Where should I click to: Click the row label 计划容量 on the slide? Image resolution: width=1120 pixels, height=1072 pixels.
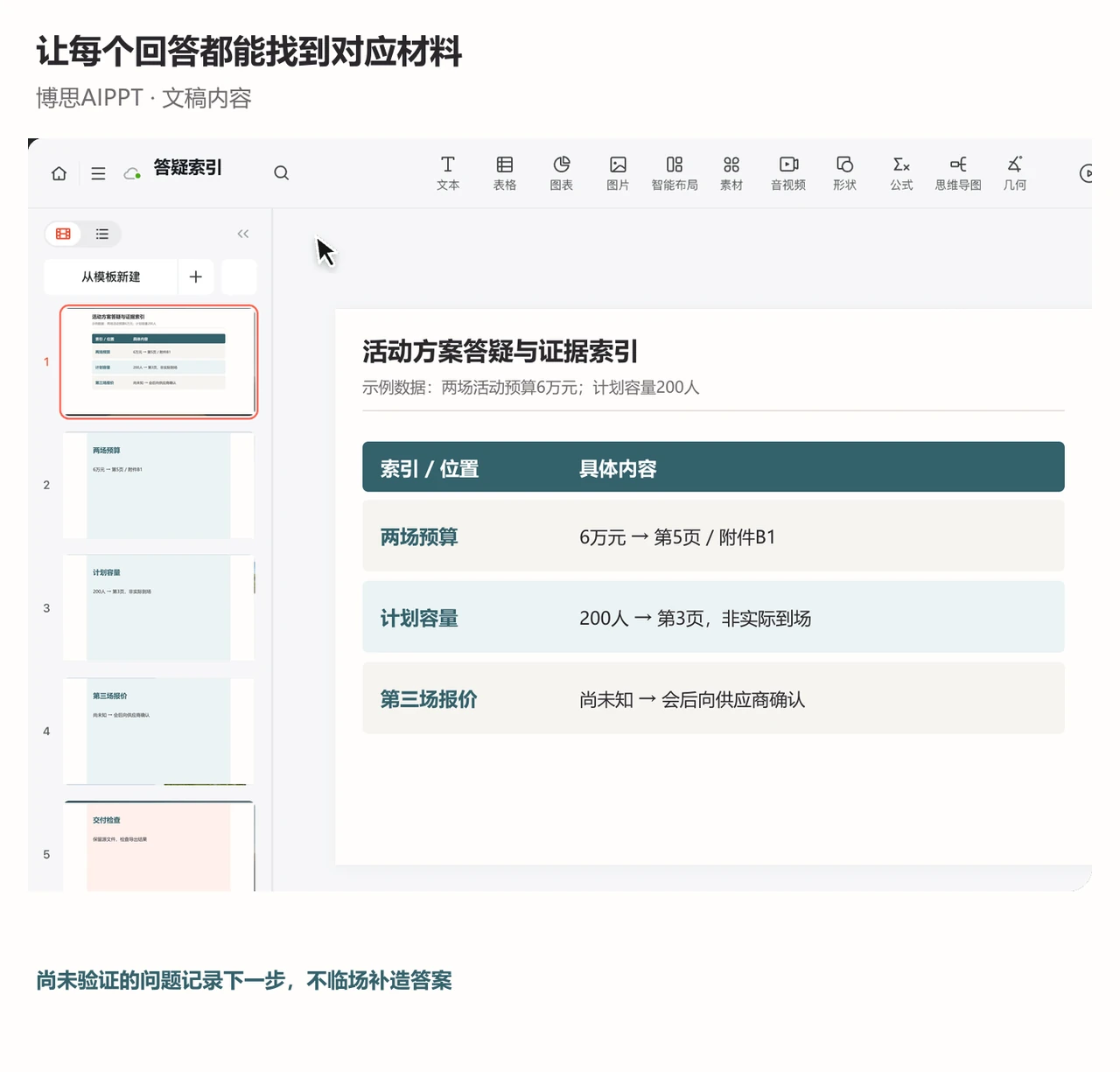coord(419,619)
